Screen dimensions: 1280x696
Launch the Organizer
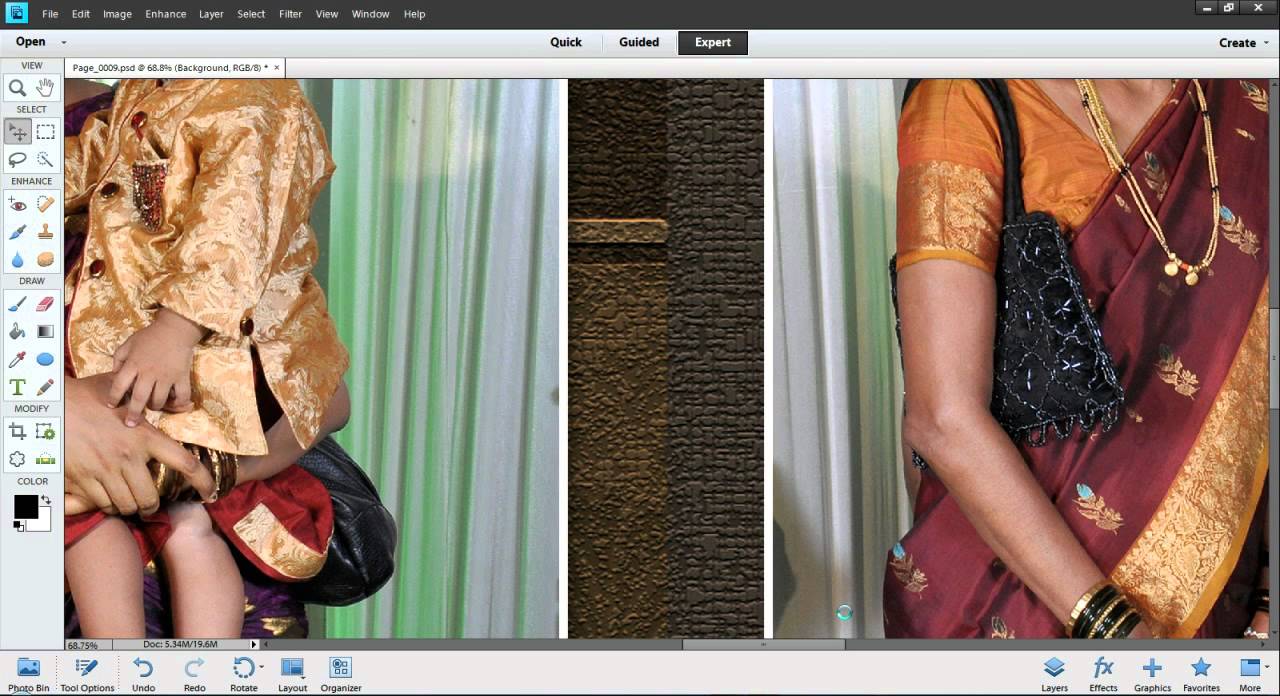pyautogui.click(x=341, y=674)
